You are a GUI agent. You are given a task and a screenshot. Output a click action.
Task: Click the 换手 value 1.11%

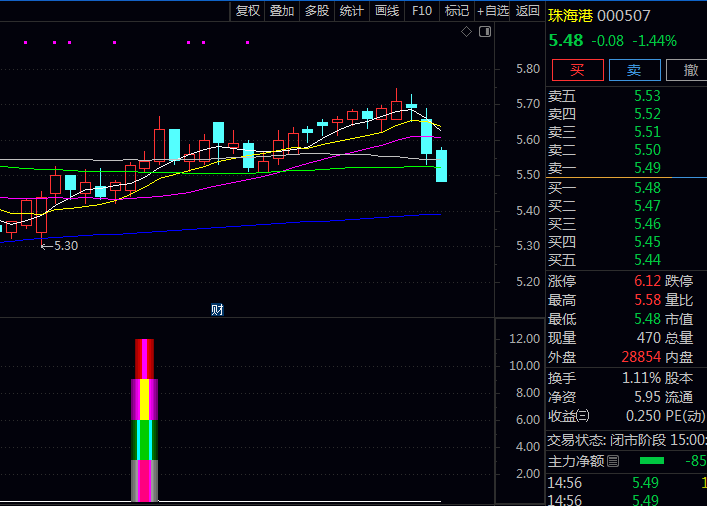pyautogui.click(x=642, y=378)
